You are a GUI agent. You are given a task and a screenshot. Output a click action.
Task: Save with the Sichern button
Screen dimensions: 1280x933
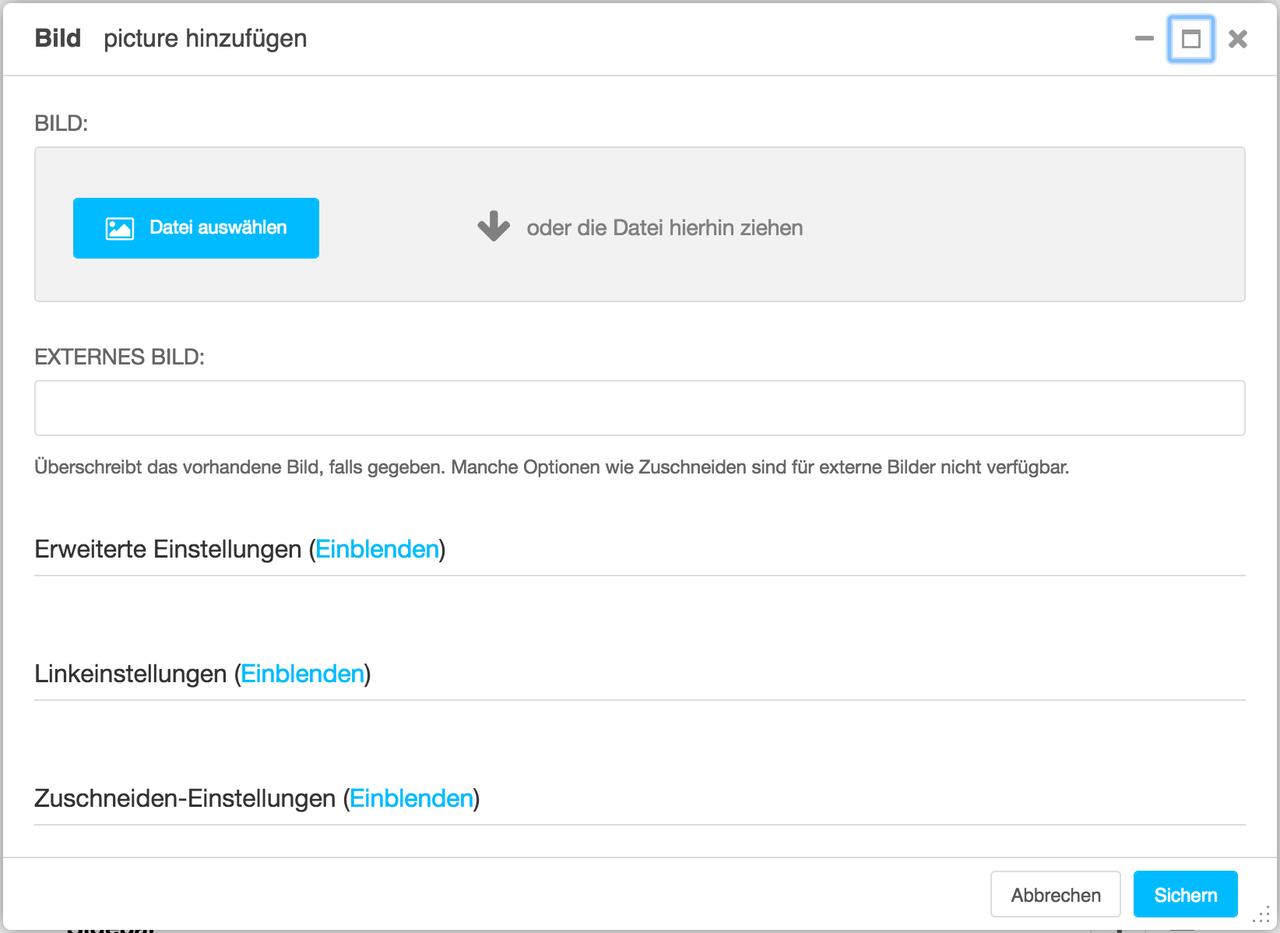[x=1186, y=895]
